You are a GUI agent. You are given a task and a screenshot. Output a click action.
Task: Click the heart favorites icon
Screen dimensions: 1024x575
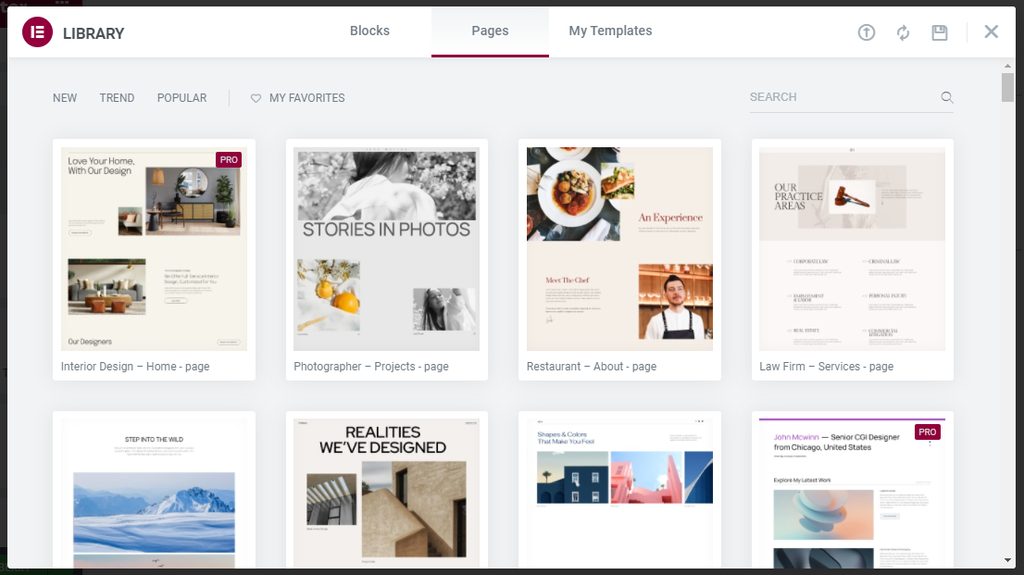point(255,98)
